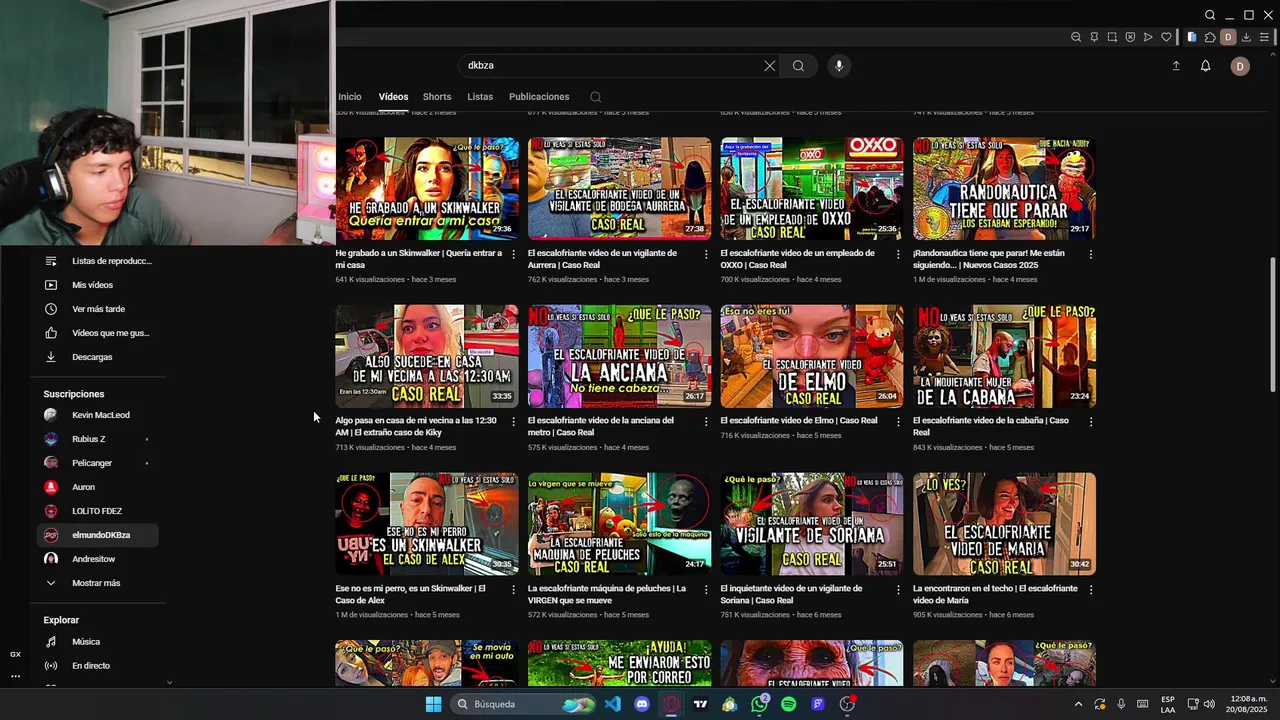Open OBS Studio from the taskbar
This screenshot has height=720, width=1280.
[847, 704]
